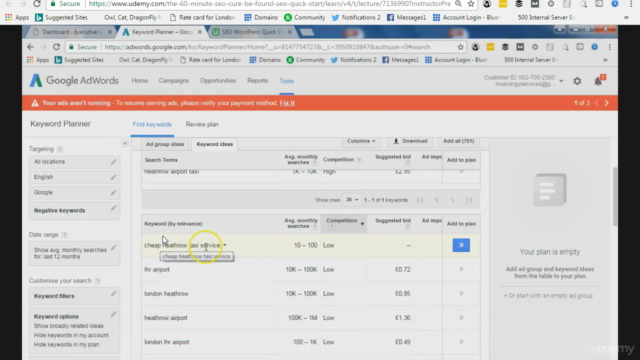Open Apps in outer bookmarks bar
The width and height of the screenshot is (640, 360).
click(x=17, y=18)
